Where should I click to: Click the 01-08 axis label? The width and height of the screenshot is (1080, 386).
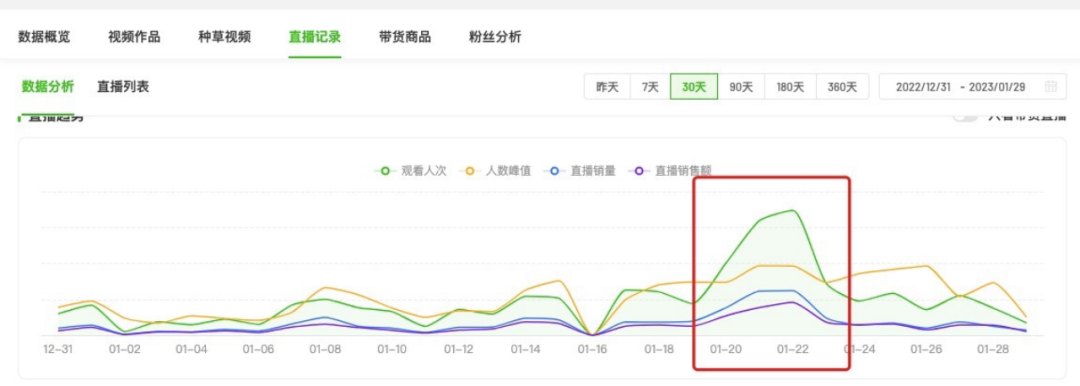325,349
